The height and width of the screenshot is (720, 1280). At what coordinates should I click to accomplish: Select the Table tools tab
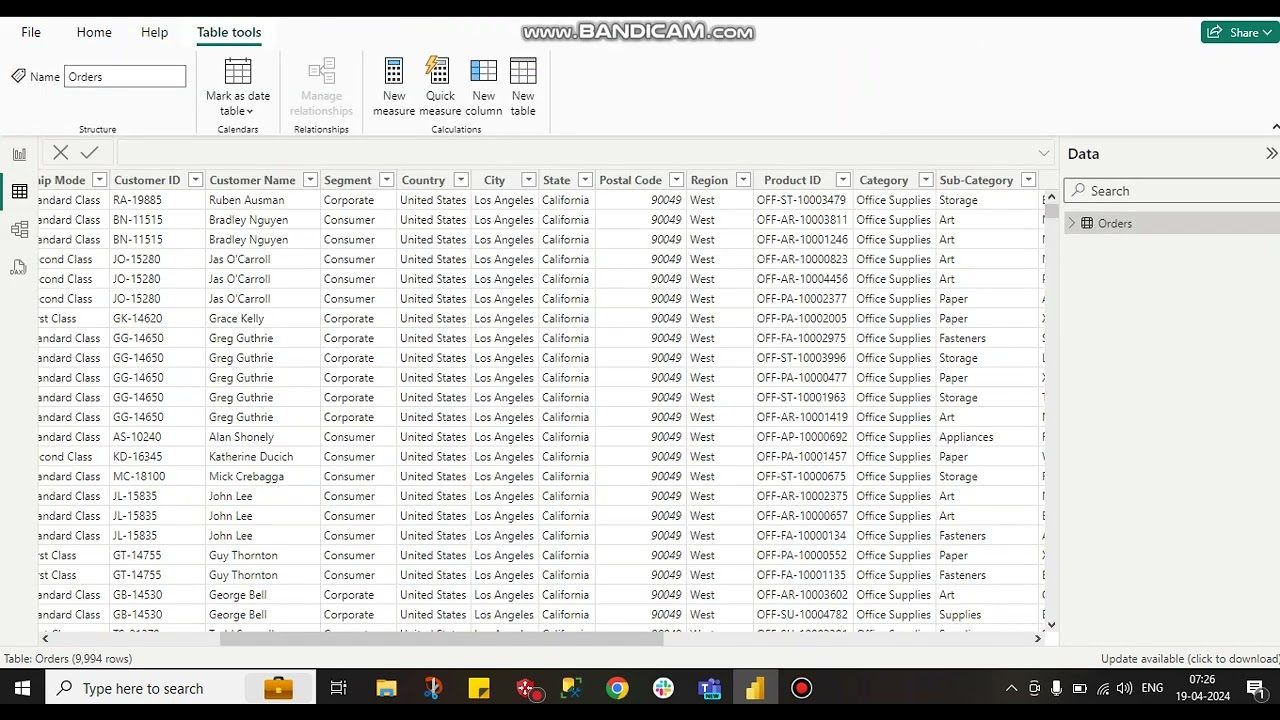pos(229,32)
